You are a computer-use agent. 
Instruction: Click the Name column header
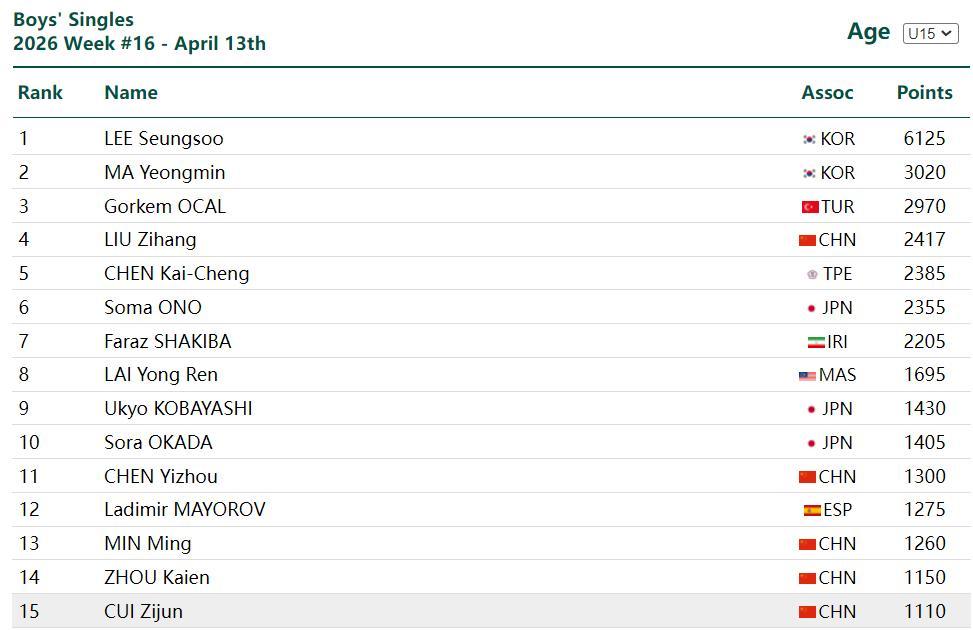tap(131, 93)
